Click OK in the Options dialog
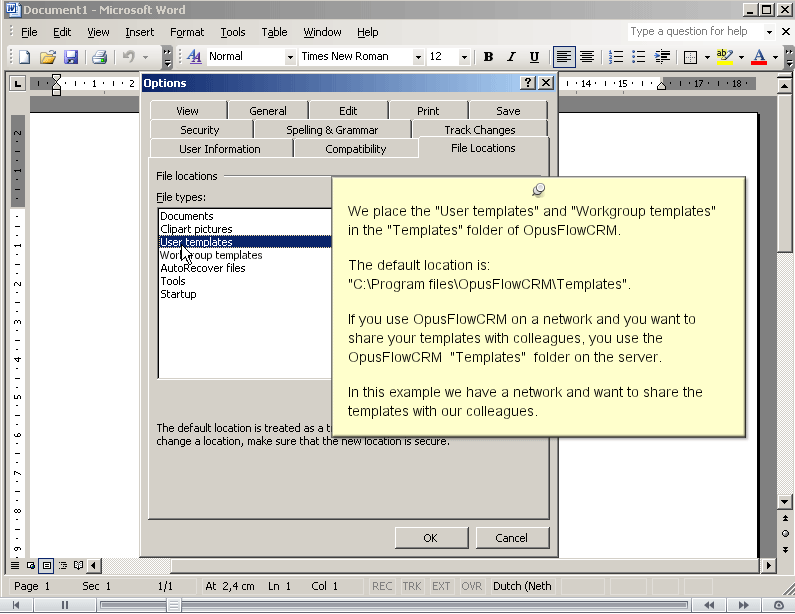The width and height of the screenshot is (795, 614). point(430,538)
